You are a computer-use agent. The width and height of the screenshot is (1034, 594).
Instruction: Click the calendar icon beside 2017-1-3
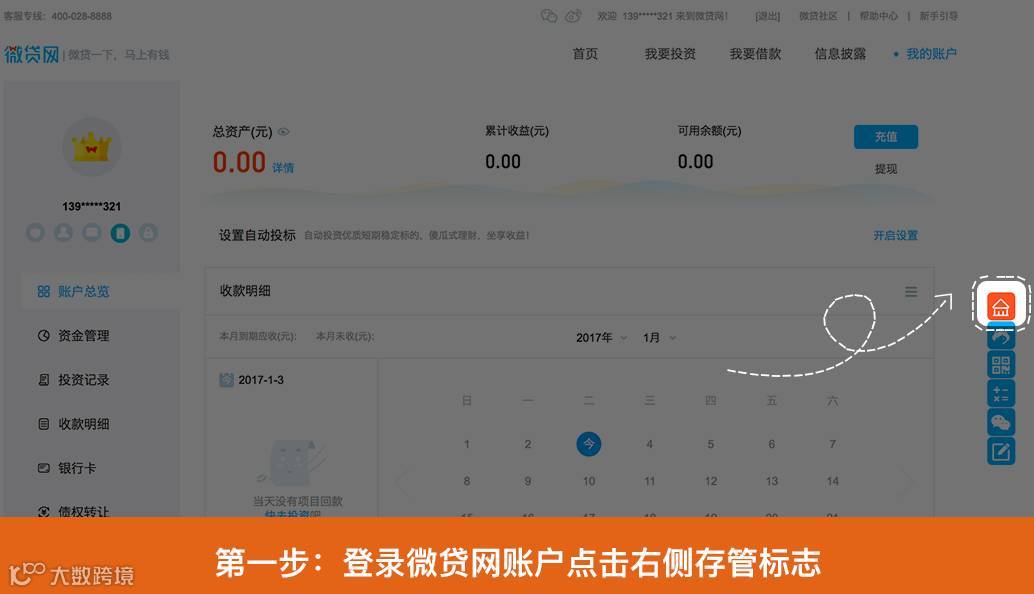(226, 380)
